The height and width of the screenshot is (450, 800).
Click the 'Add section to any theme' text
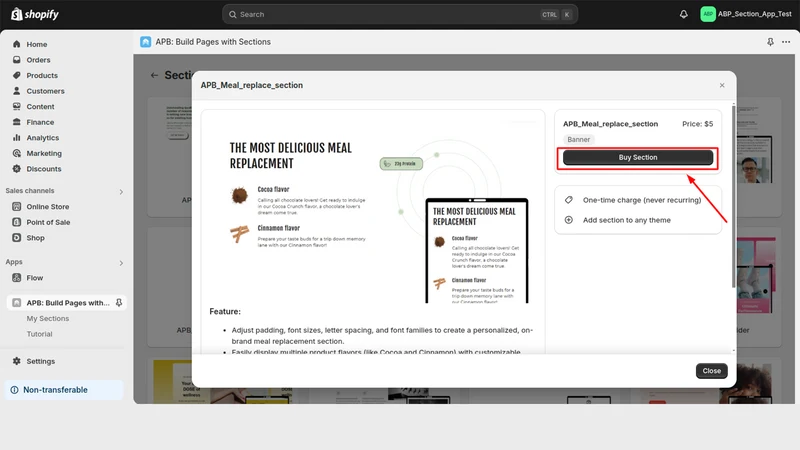(627, 220)
